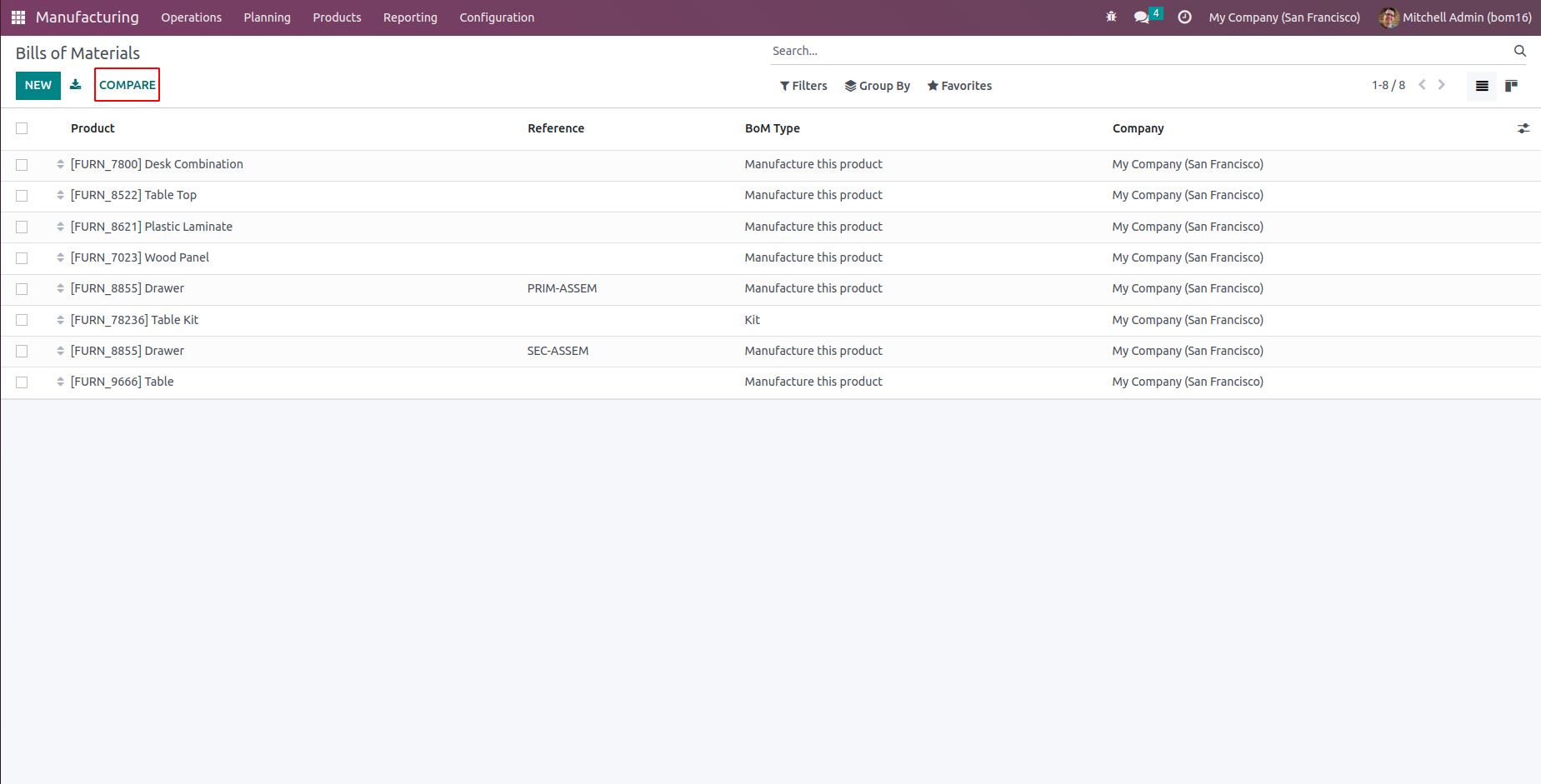Click the PRIM-ASSEM reference cell
The width and height of the screenshot is (1541, 784).
[563, 288]
